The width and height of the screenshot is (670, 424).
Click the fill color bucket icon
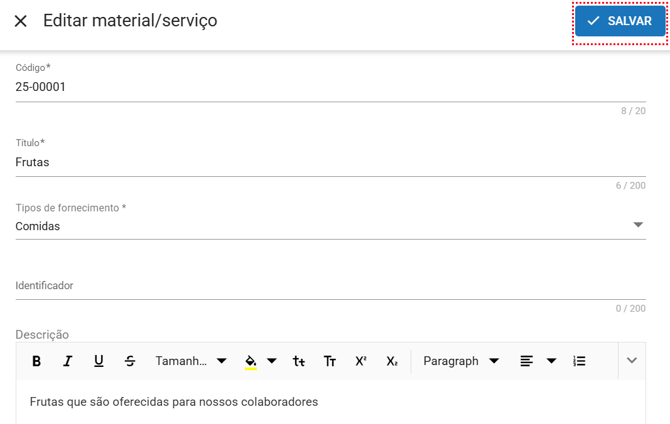tap(251, 361)
